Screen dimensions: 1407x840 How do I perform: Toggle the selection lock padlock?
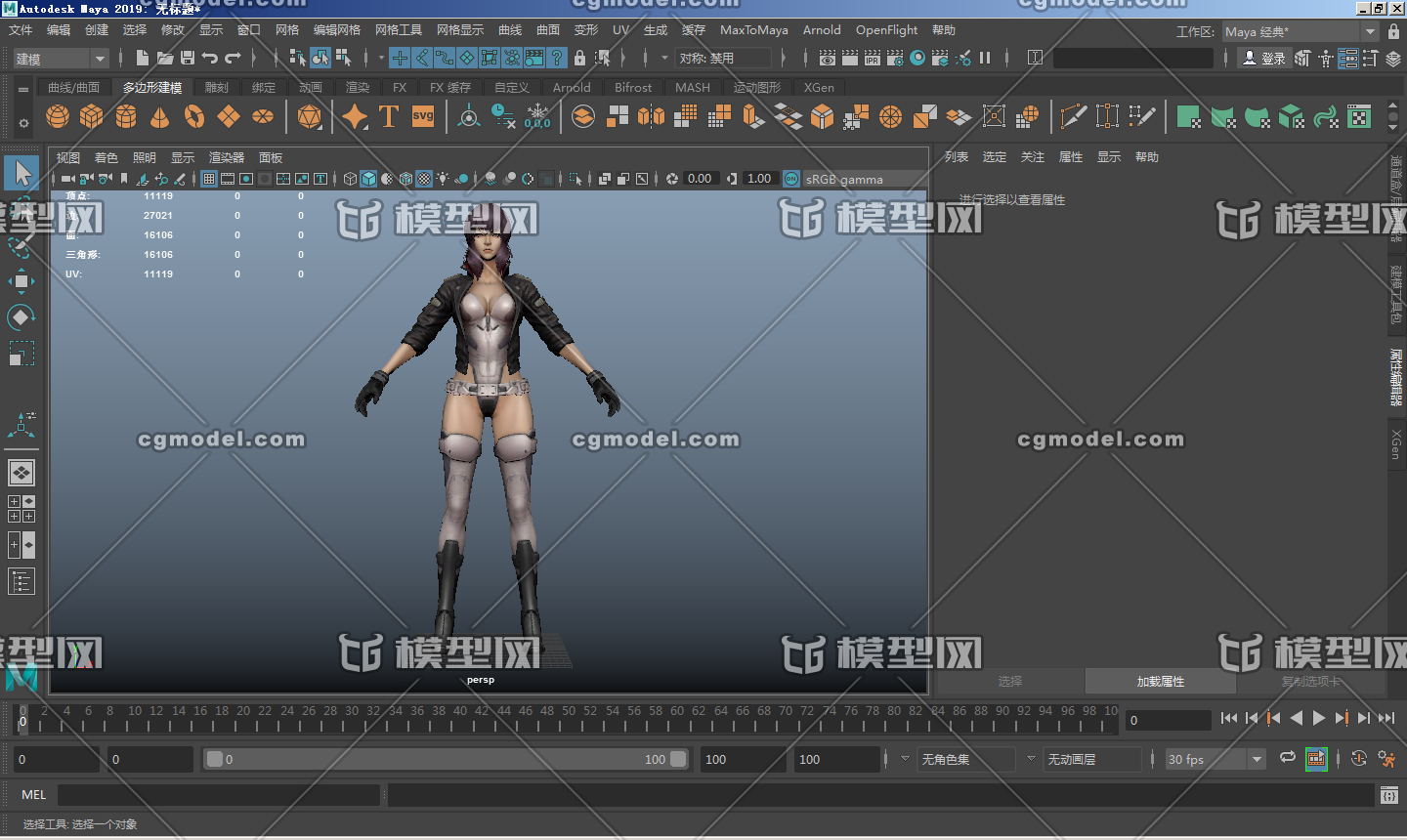click(x=580, y=59)
